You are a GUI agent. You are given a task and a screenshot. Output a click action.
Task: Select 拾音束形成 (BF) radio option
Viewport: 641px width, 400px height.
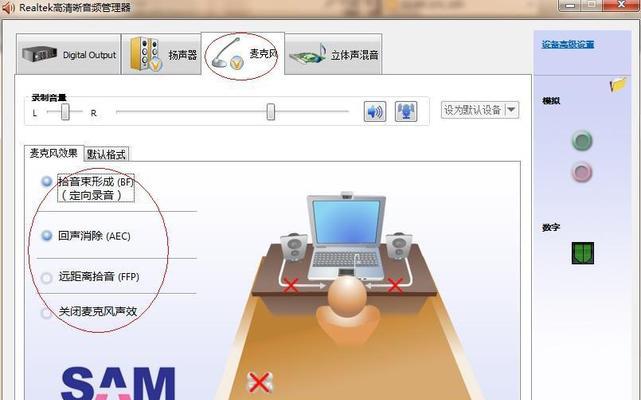click(47, 181)
